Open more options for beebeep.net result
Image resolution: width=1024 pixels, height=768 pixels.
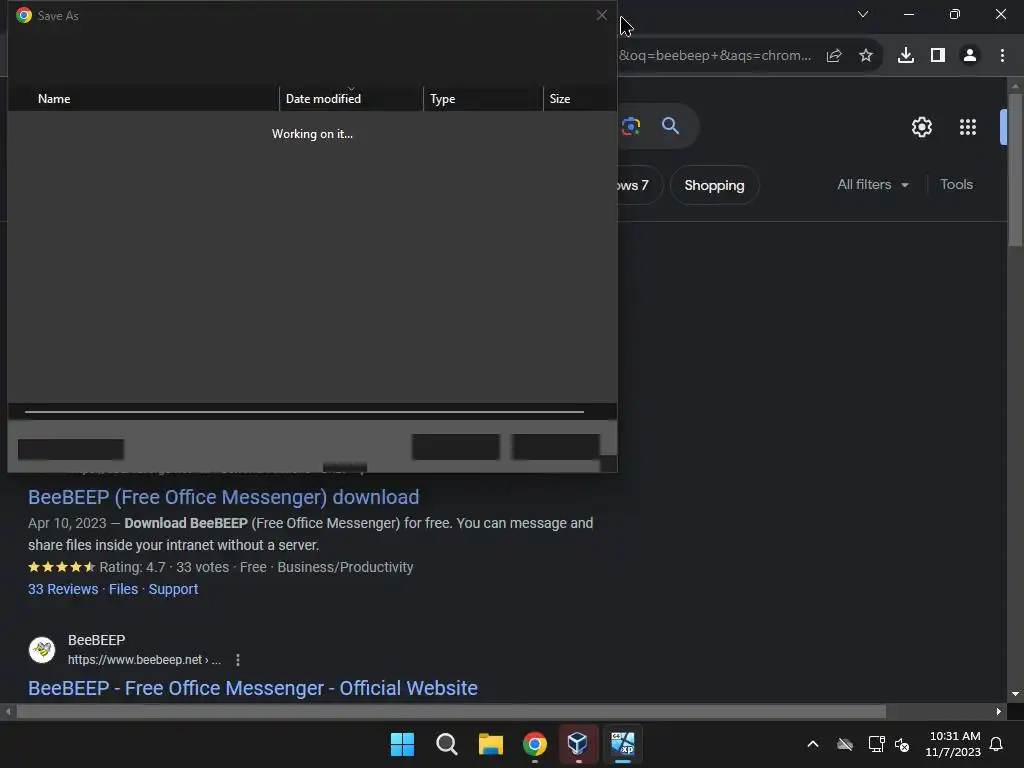(238, 660)
